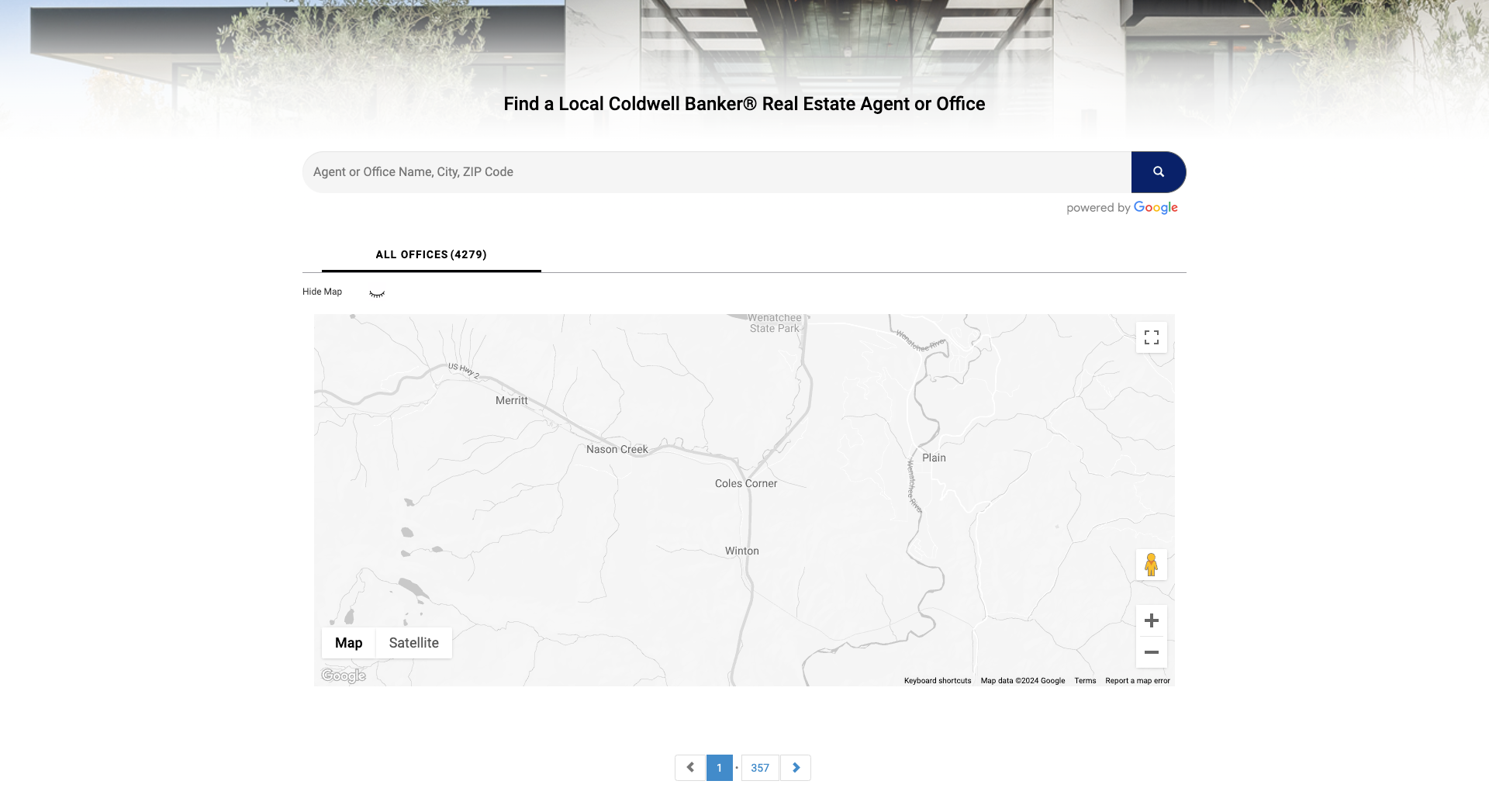Image resolution: width=1489 pixels, height=812 pixels.
Task: Click the Nason Creek label on map
Action: [617, 450]
